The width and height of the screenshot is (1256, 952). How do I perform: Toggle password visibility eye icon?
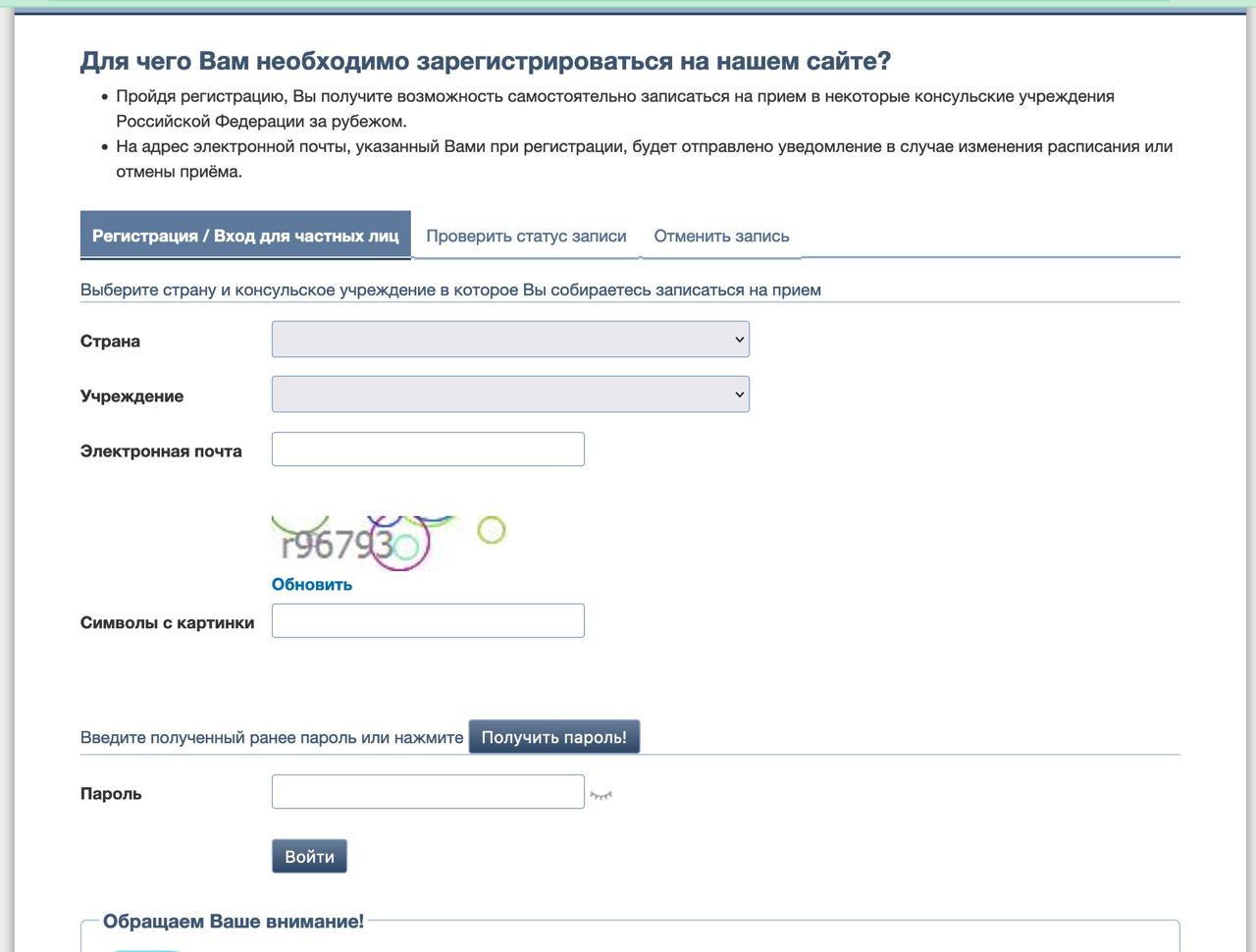coord(601,794)
